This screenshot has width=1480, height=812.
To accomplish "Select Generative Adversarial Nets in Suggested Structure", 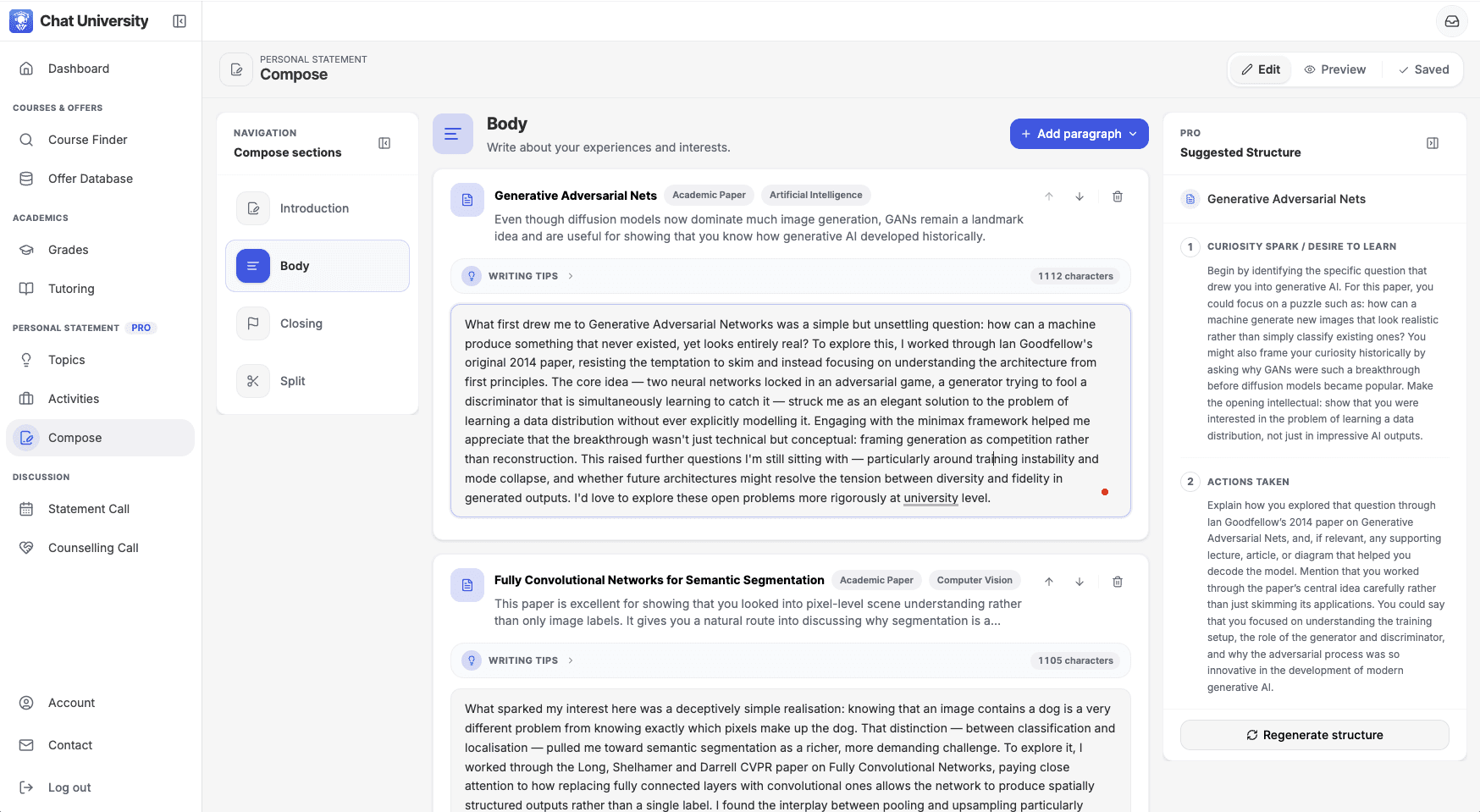I will coord(1315,199).
